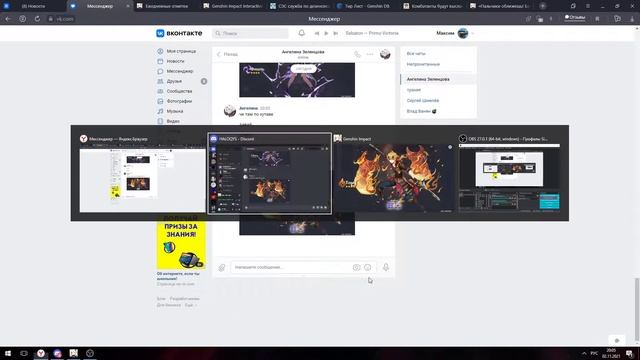Start a call with the phone icon
The image size is (640, 360).
point(358,54)
